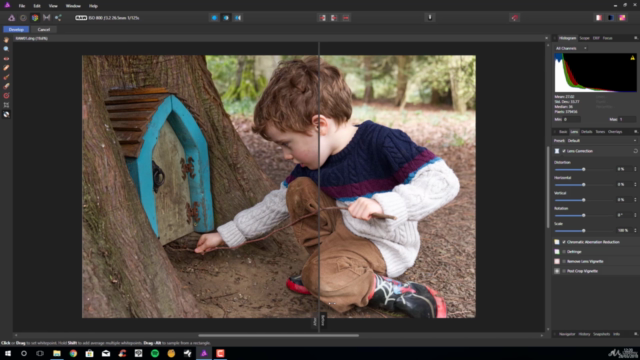This screenshot has width=640, height=360.
Task: Switch to the Tones tab
Action: (600, 132)
